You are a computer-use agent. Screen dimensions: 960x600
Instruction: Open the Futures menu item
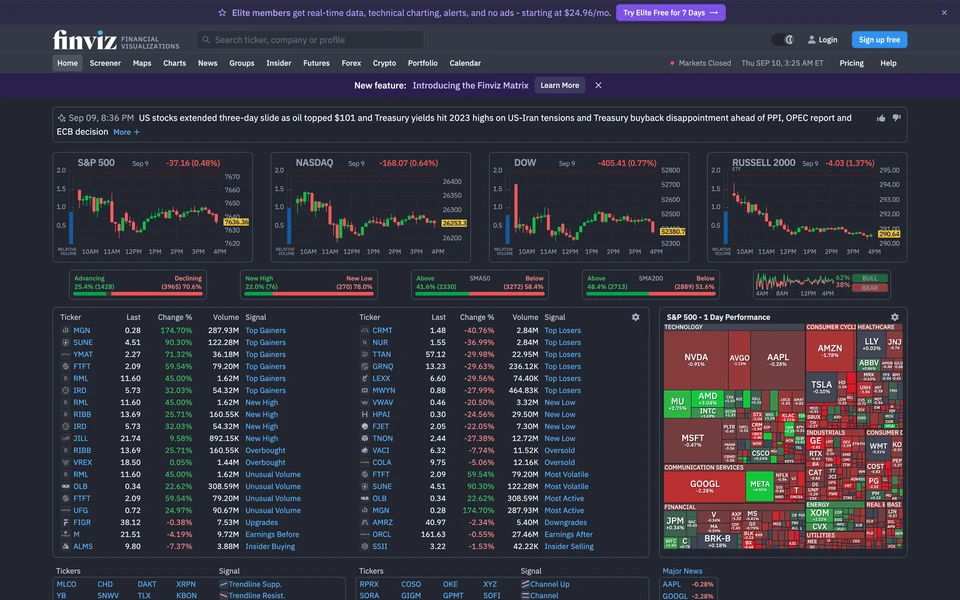[x=317, y=63]
